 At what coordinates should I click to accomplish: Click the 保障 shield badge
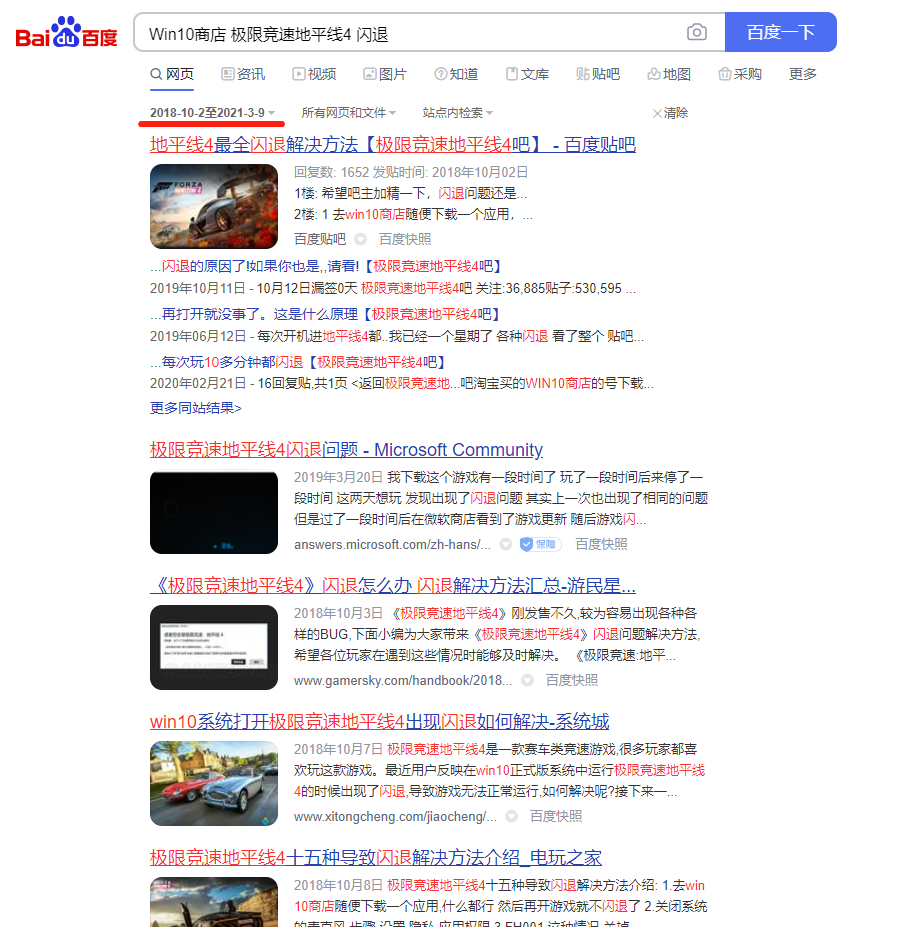click(540, 544)
